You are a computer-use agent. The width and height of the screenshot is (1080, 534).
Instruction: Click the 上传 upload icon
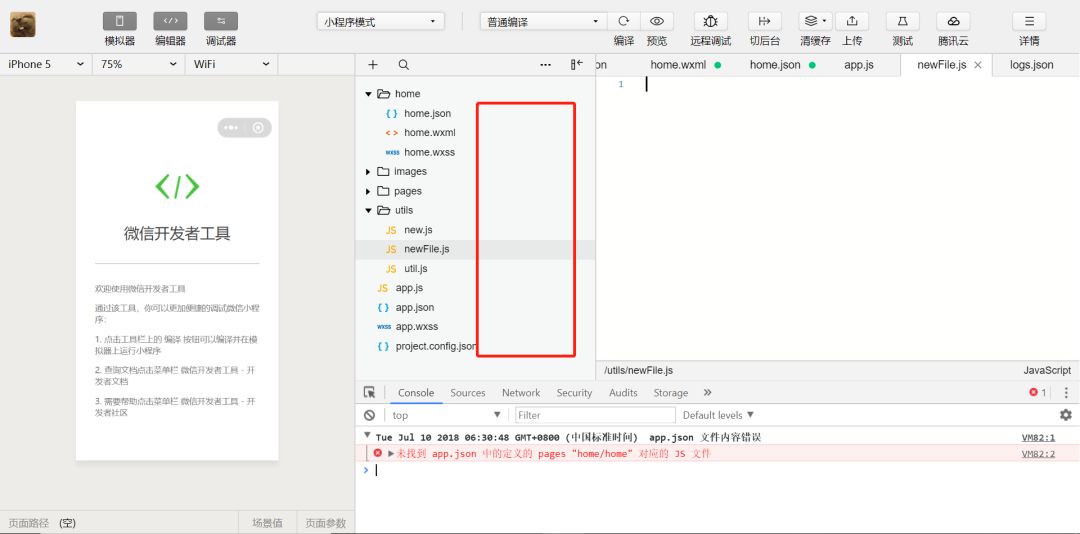click(852, 21)
